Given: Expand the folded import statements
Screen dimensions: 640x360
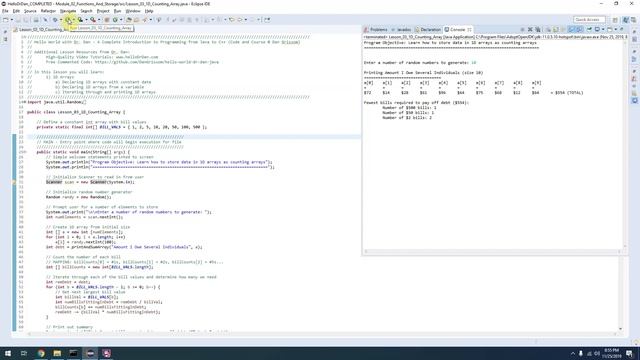Looking at the screenshot, I should (25, 102).
